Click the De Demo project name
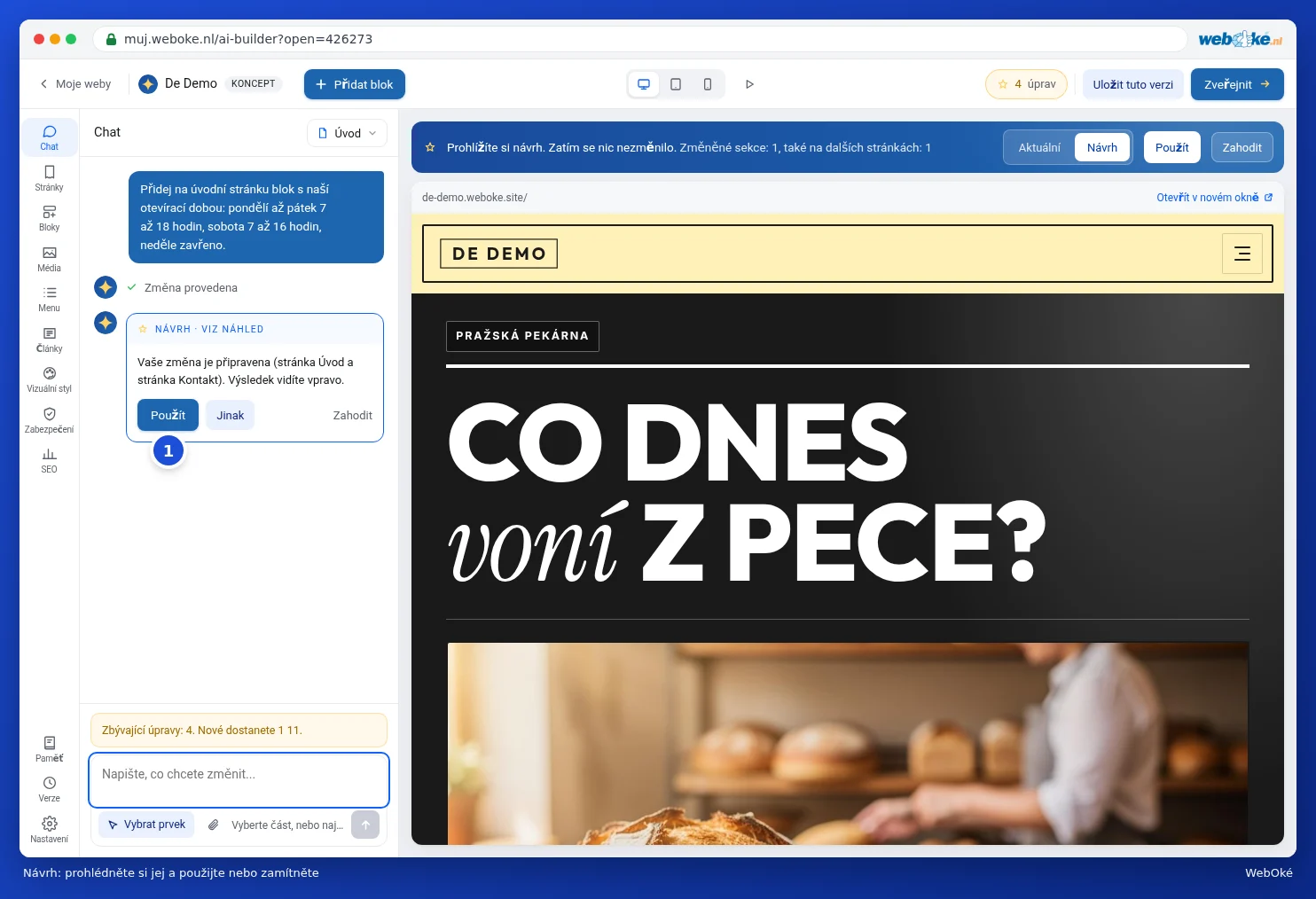The width and height of the screenshot is (1316, 899). click(191, 83)
